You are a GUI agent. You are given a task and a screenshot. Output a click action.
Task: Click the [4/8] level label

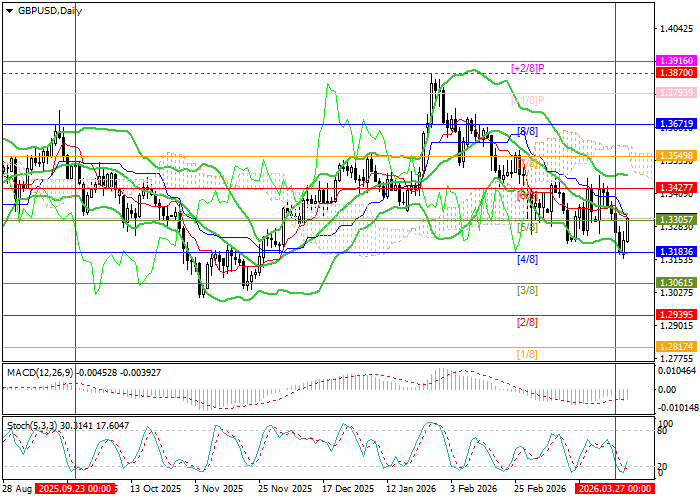coord(527,259)
